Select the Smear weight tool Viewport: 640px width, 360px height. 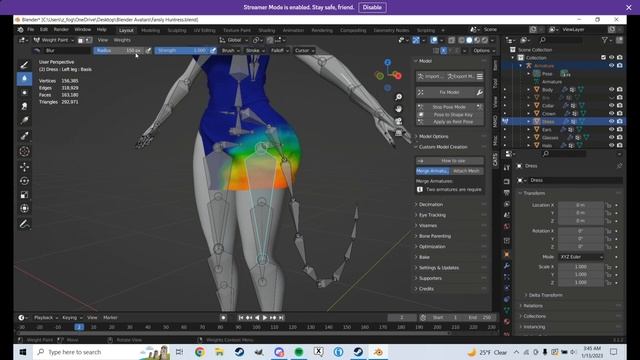pos(24,107)
